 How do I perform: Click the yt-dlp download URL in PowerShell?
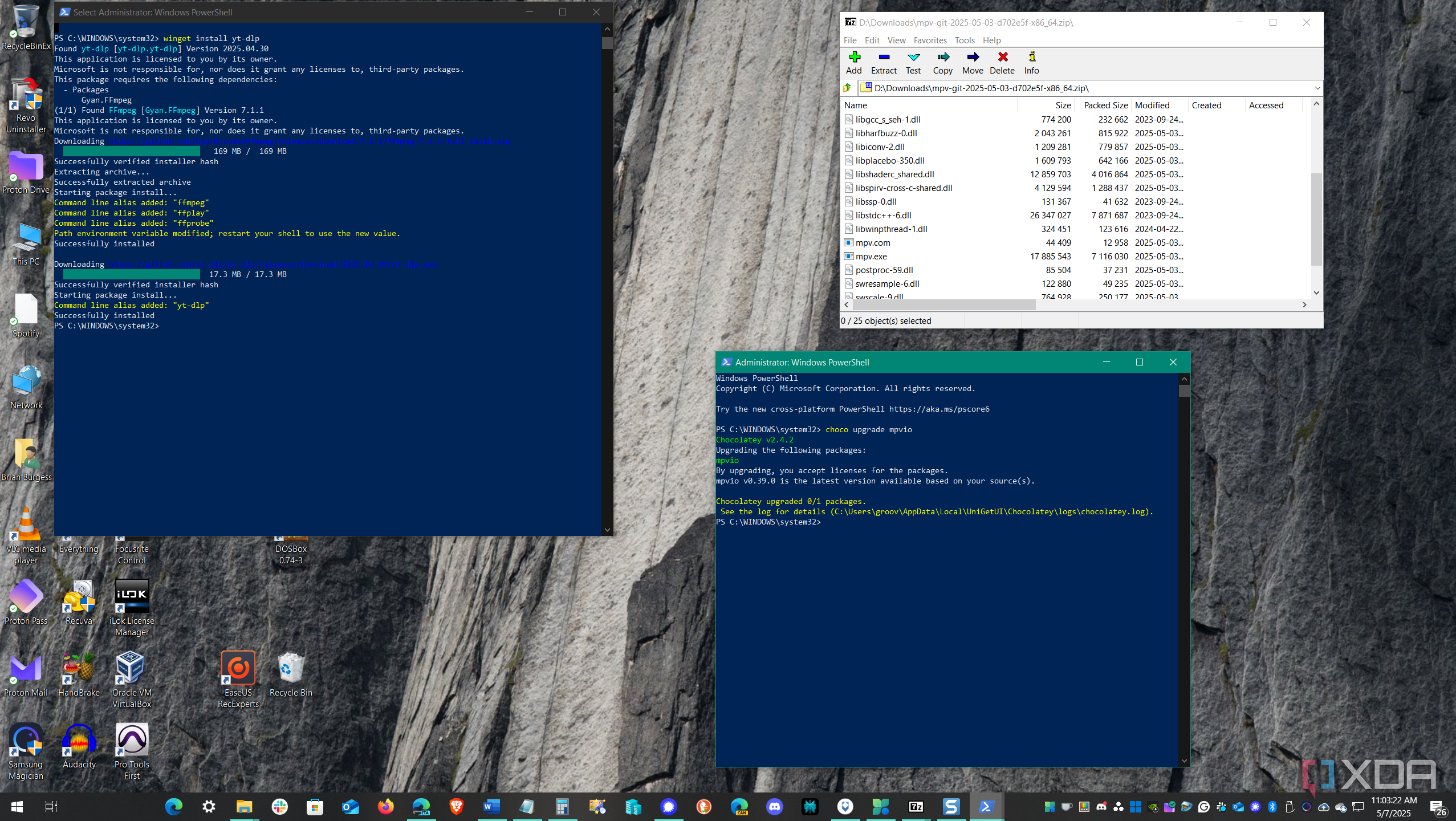pyautogui.click(x=273, y=265)
